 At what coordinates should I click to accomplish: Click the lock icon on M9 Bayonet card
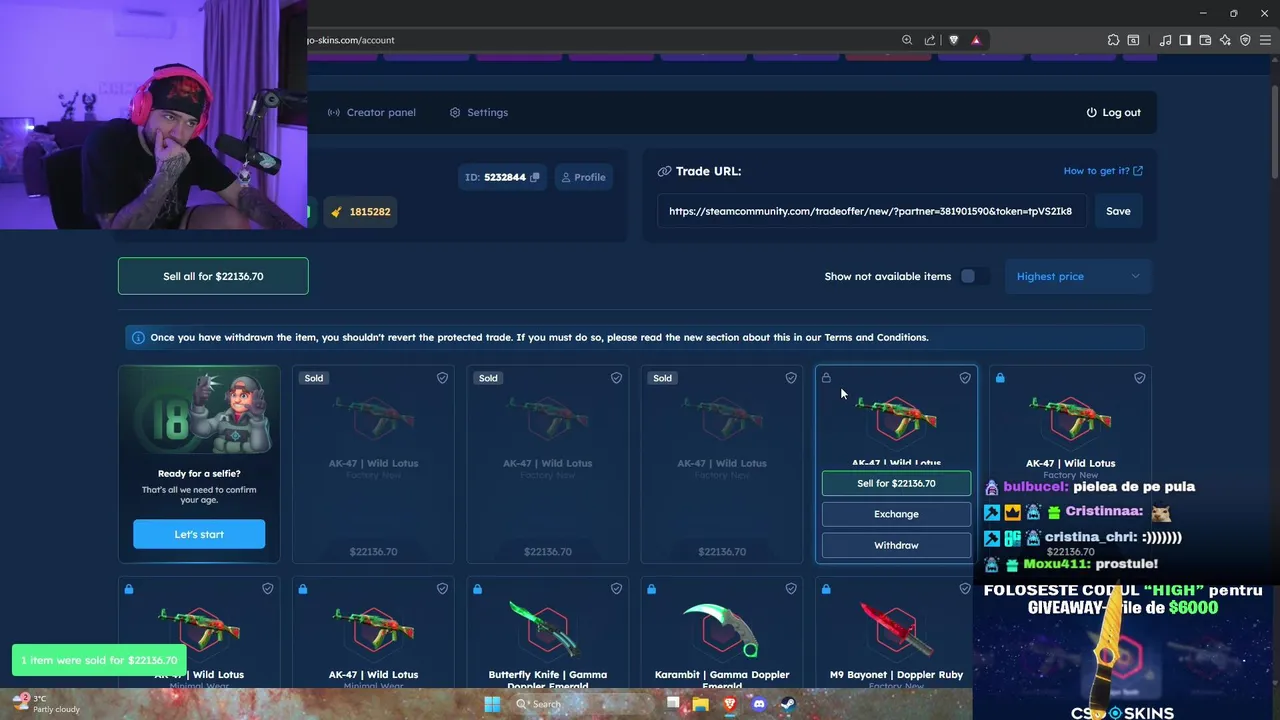tap(825, 589)
